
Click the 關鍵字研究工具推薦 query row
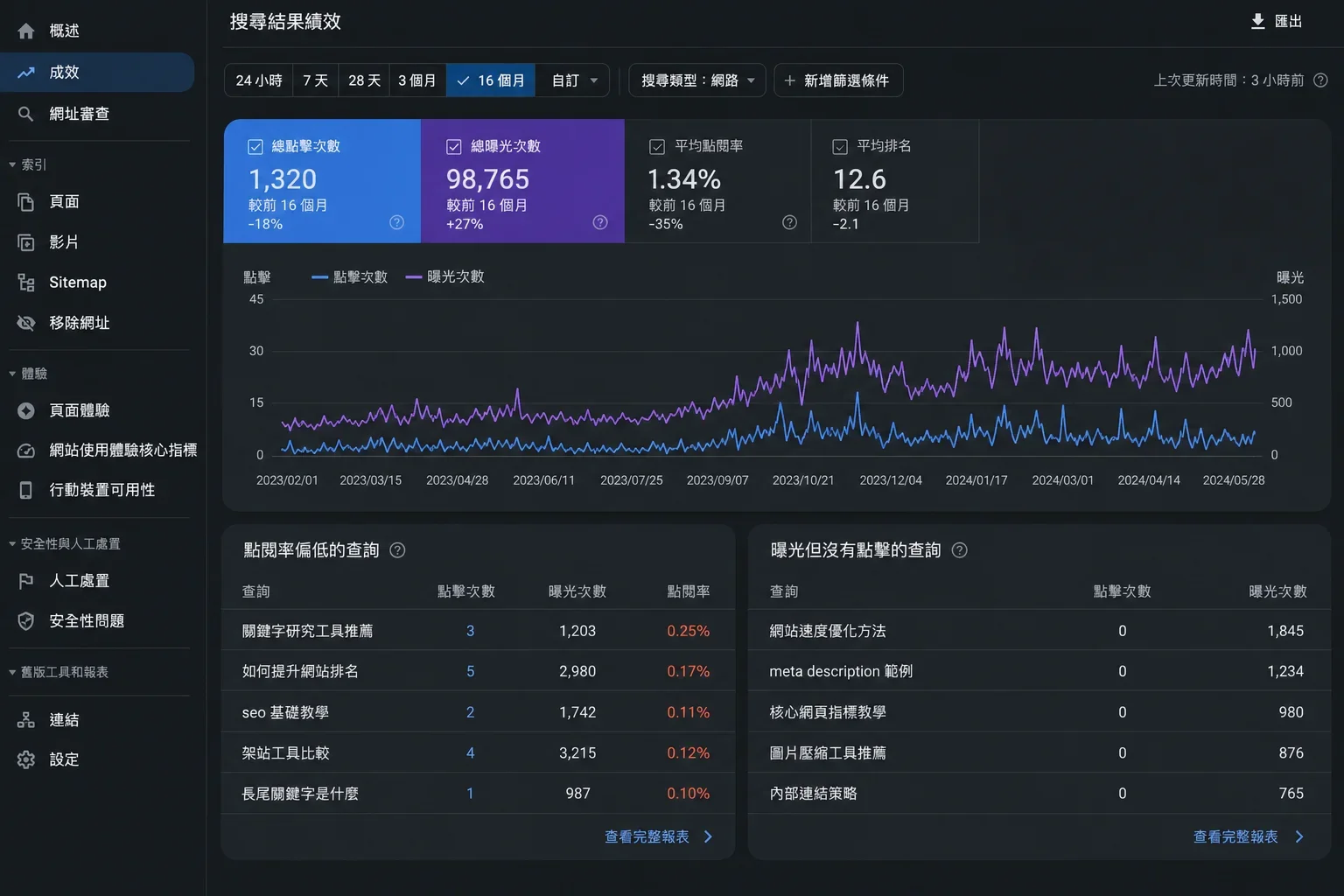point(478,631)
